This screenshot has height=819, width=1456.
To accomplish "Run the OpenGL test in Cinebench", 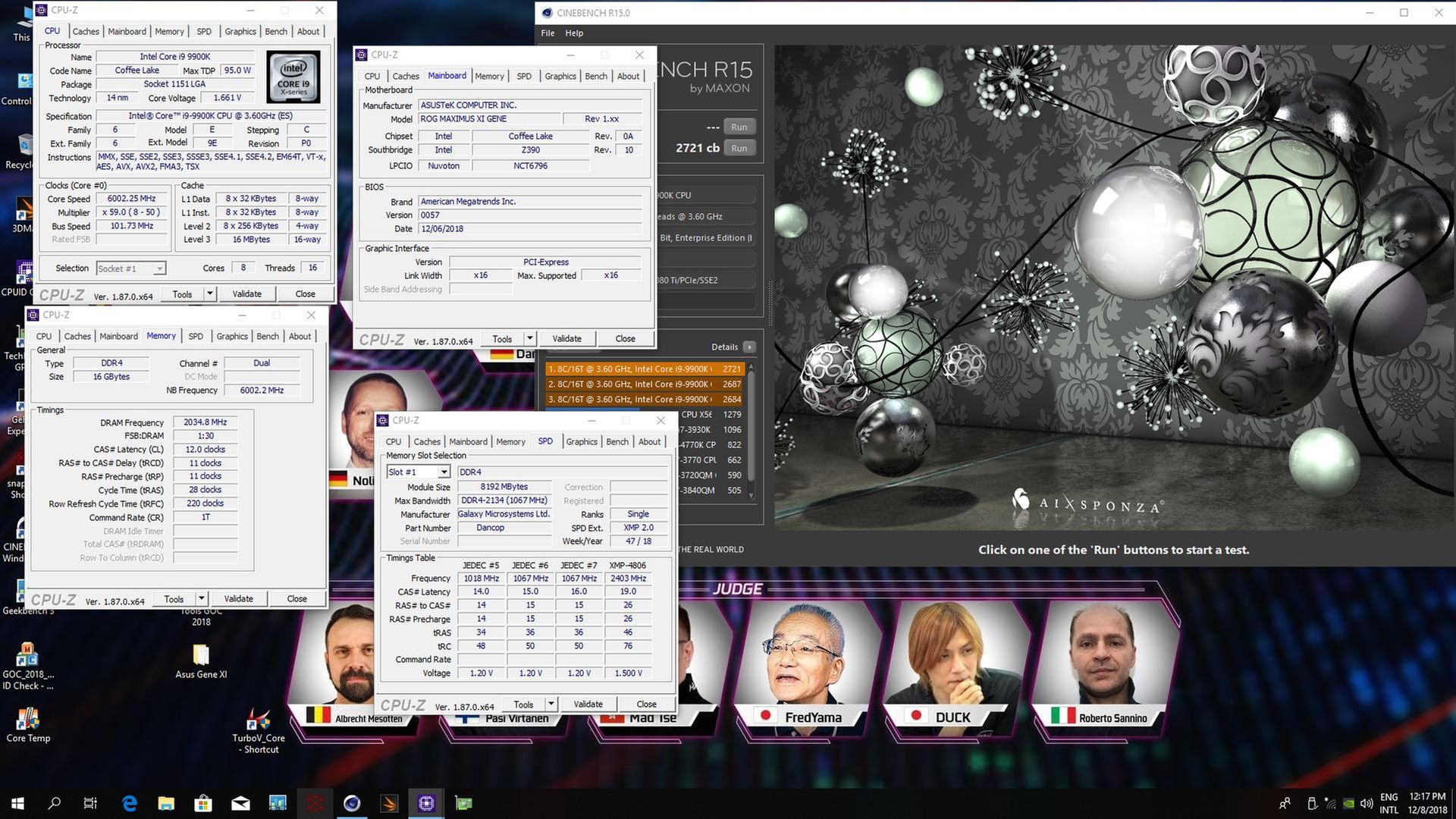I will 739,127.
